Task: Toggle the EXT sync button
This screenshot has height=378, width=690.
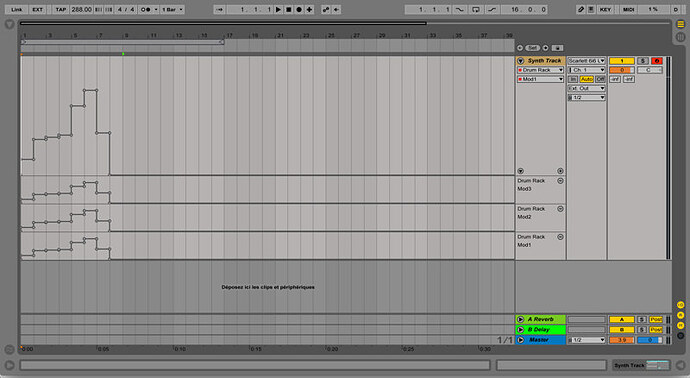Action: tap(37, 9)
